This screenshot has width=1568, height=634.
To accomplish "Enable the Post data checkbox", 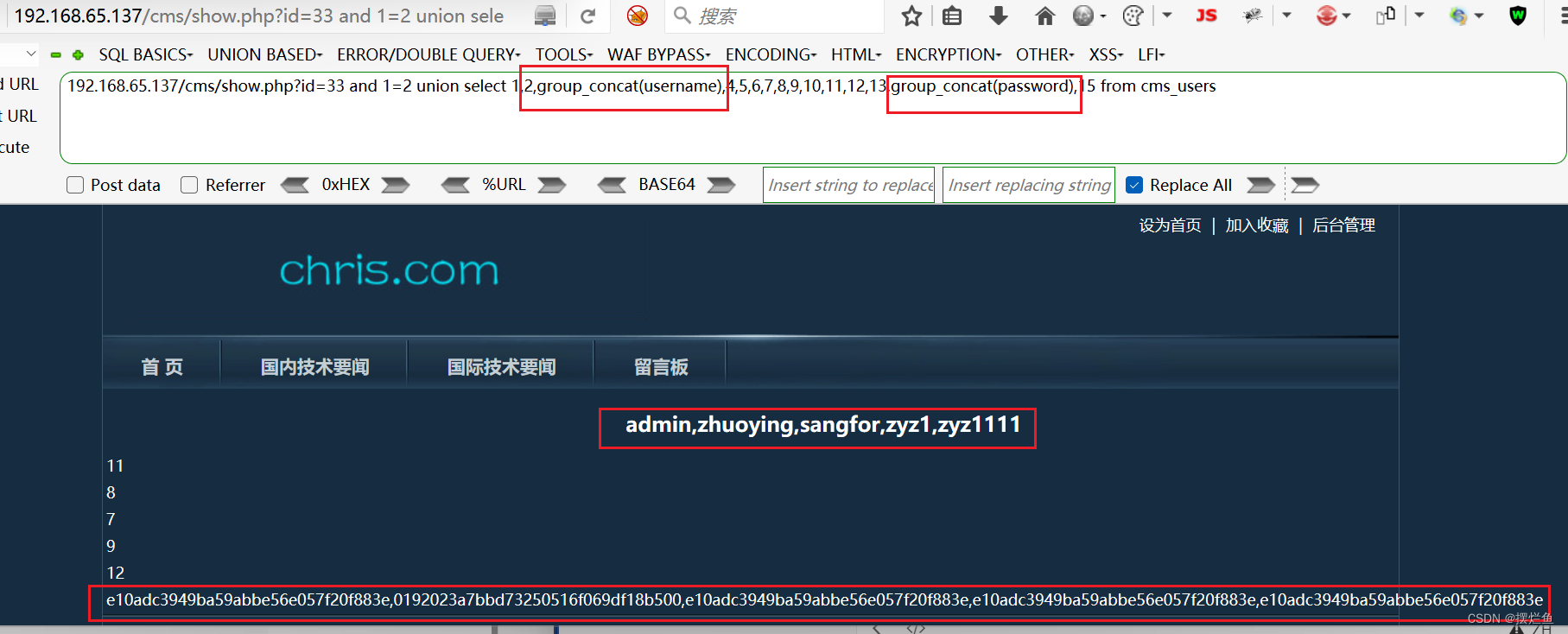I will [x=75, y=185].
